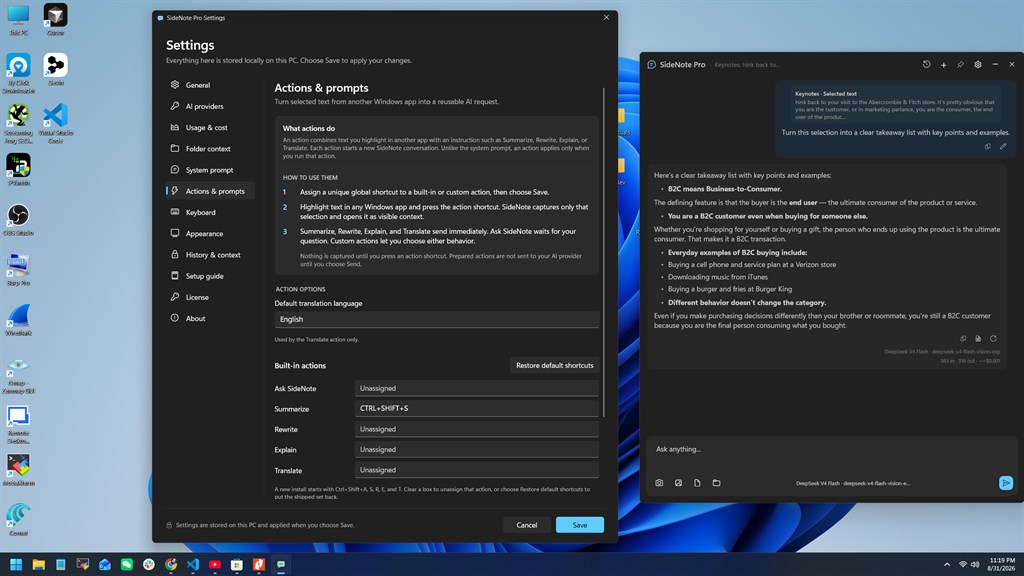This screenshot has height=576, width=1024.
Task: Click settings panel vertical scrollbar
Action: (x=604, y=251)
